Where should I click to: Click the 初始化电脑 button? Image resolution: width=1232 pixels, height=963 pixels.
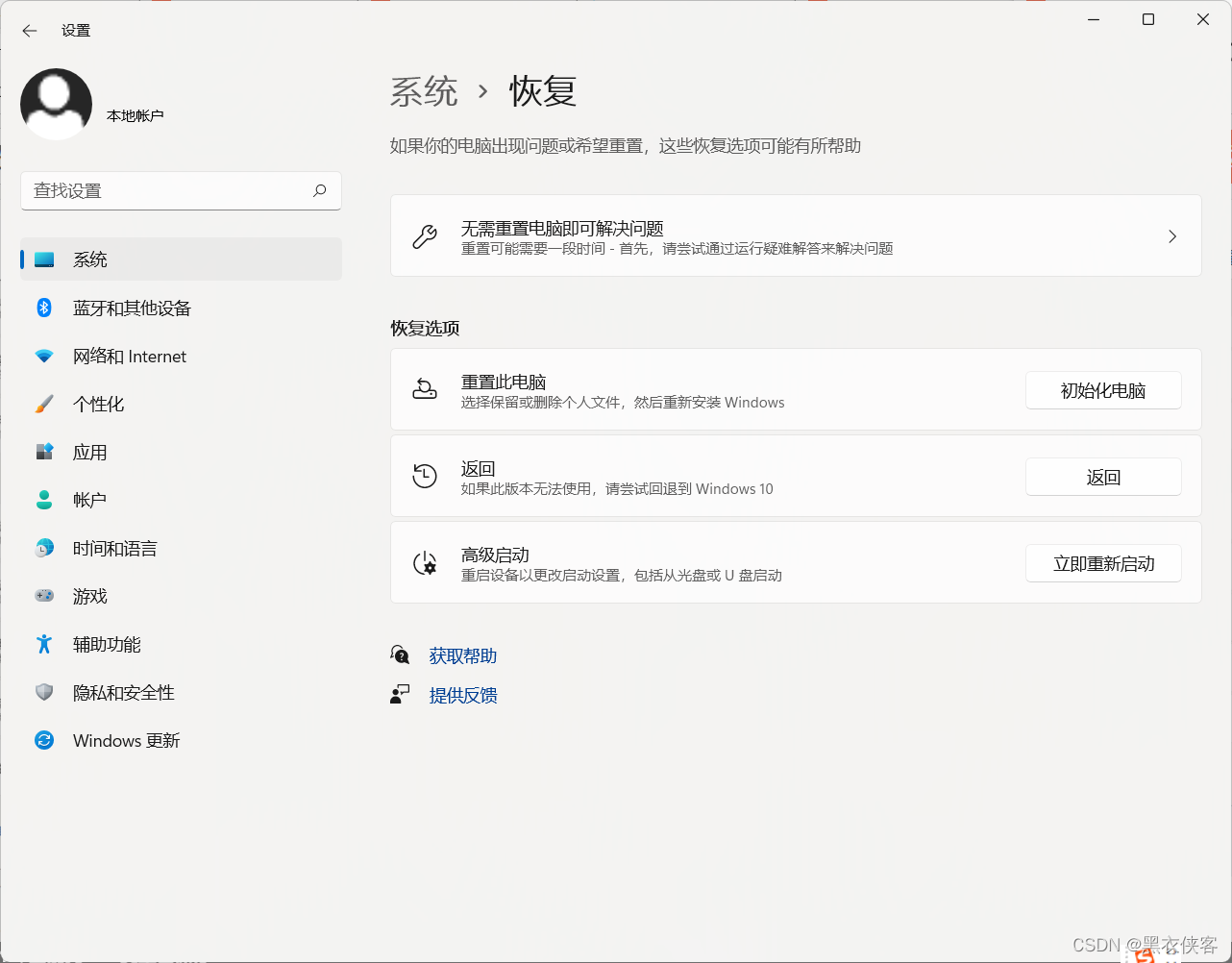click(x=1103, y=390)
